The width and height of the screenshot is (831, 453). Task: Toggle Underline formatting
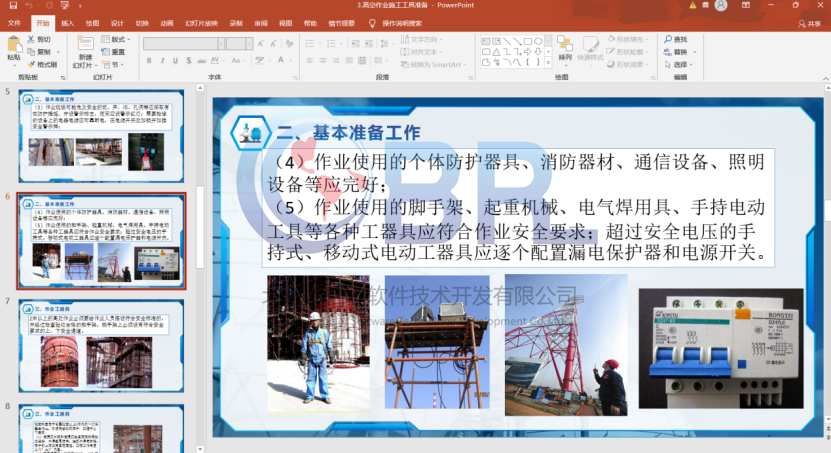[175, 61]
